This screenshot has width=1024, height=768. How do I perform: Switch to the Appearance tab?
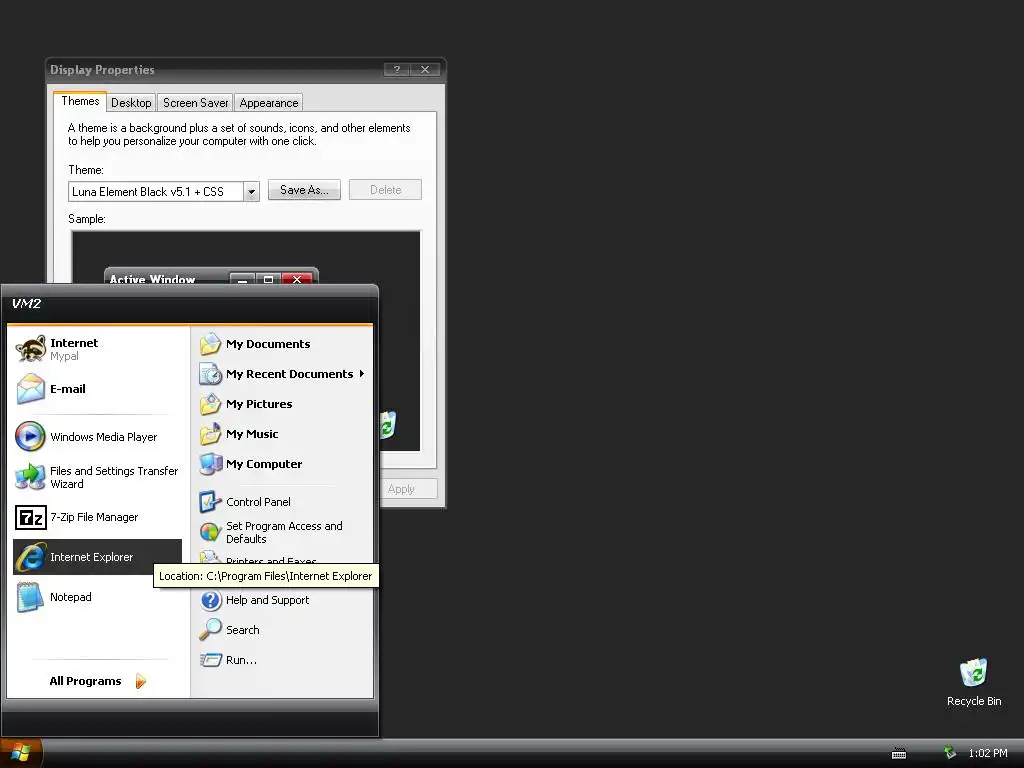click(x=268, y=103)
